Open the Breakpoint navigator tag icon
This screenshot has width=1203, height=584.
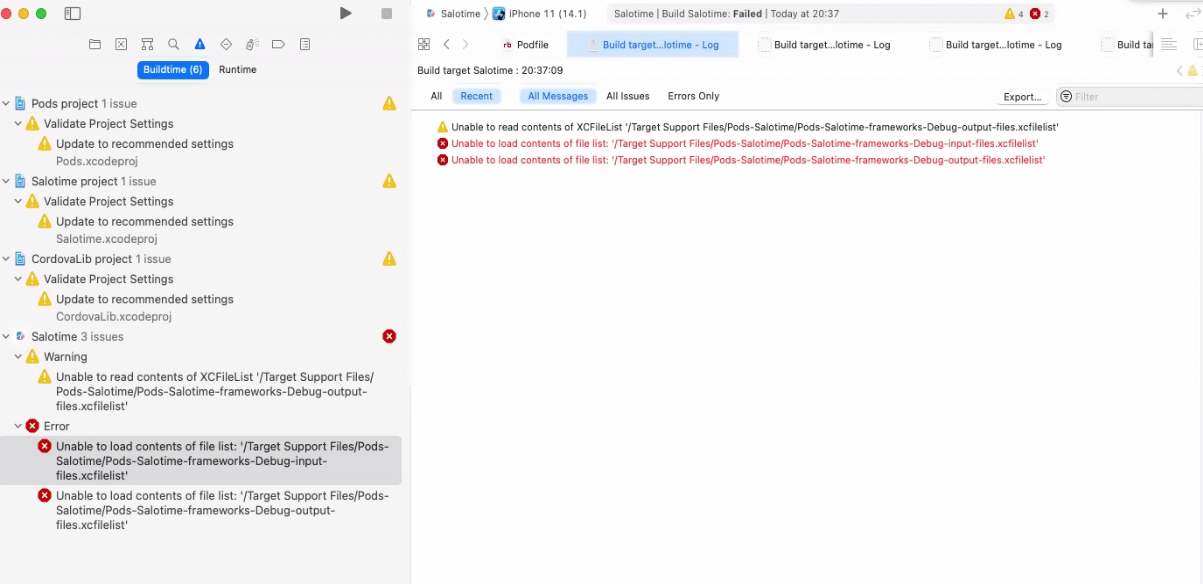(279, 44)
